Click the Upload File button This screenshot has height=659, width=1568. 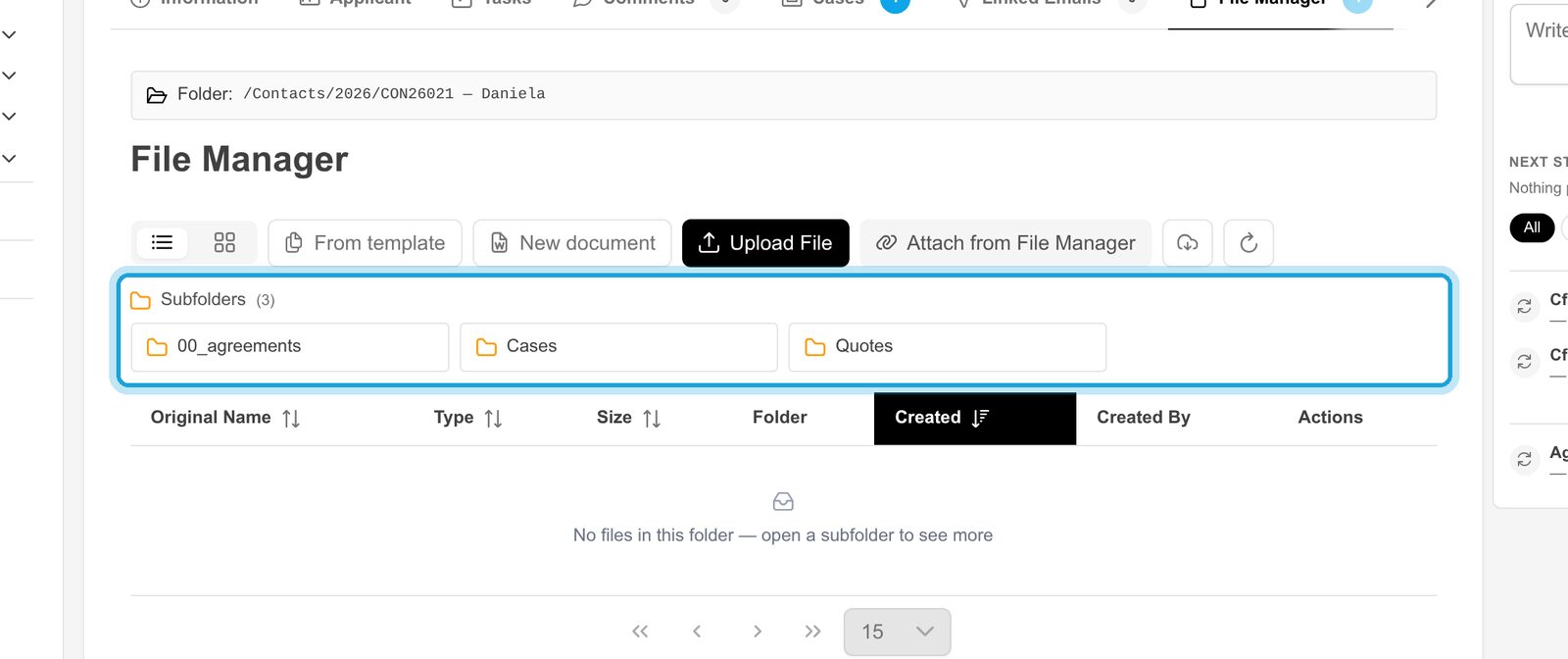click(765, 243)
